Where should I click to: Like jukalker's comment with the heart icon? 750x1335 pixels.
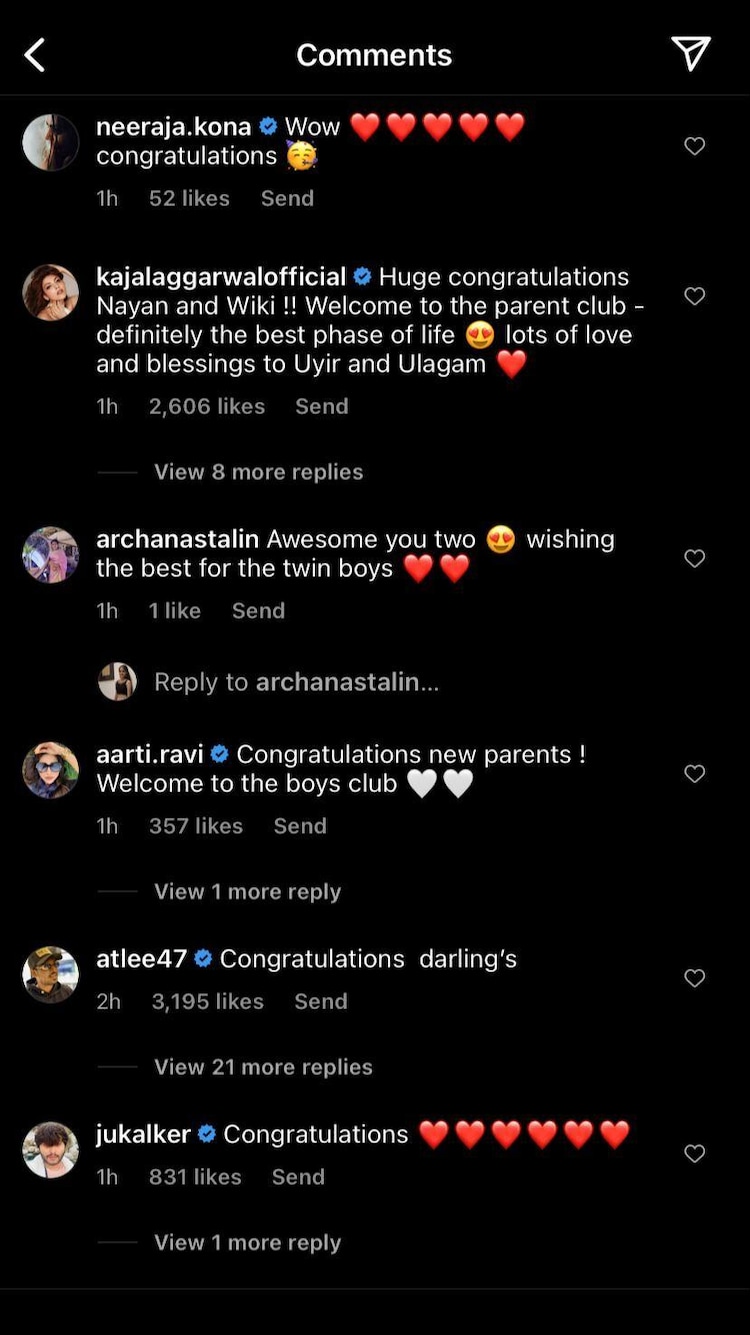(x=694, y=1153)
